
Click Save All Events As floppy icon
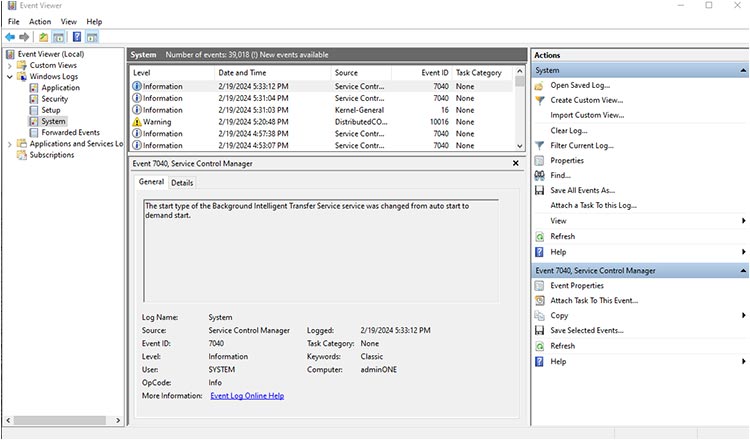[539, 191]
